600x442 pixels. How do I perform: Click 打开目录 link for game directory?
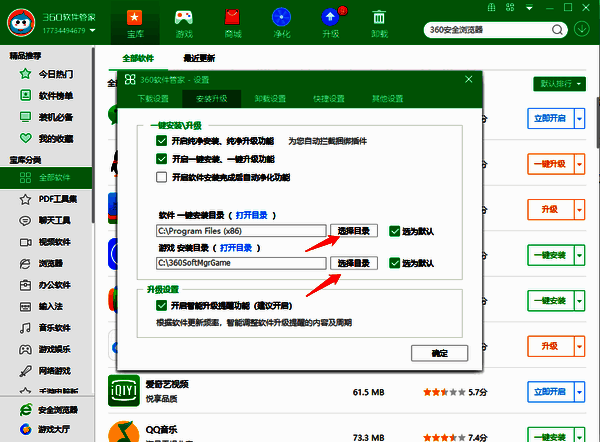tap(236, 248)
